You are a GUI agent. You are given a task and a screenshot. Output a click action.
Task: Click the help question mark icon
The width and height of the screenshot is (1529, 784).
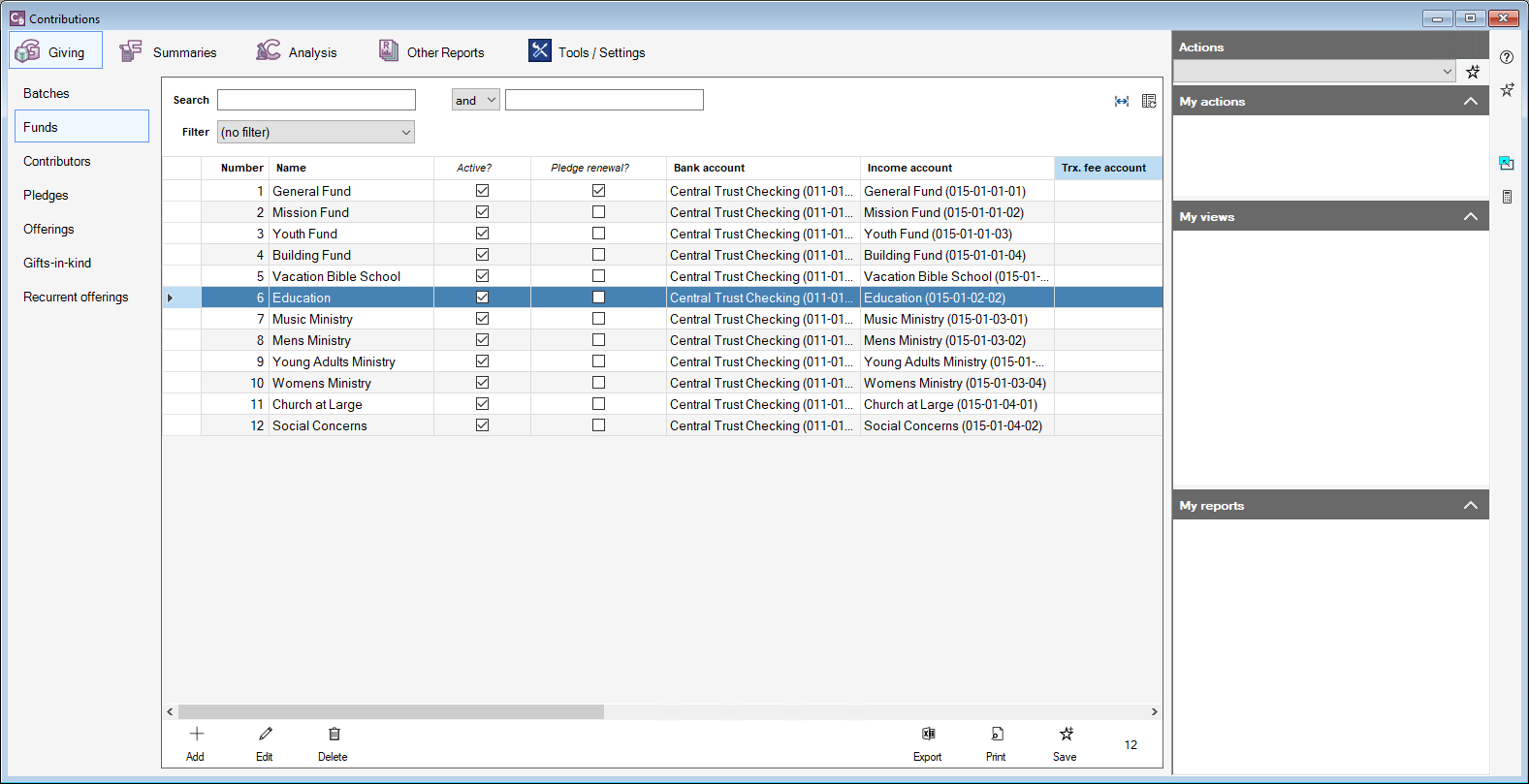point(1507,57)
